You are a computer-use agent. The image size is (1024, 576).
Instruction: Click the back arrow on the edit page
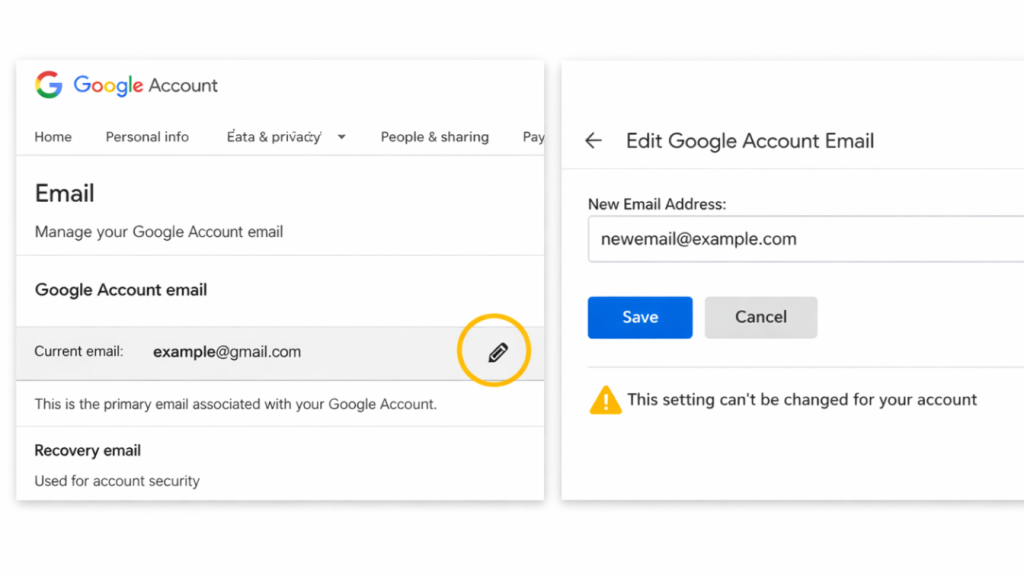[592, 141]
